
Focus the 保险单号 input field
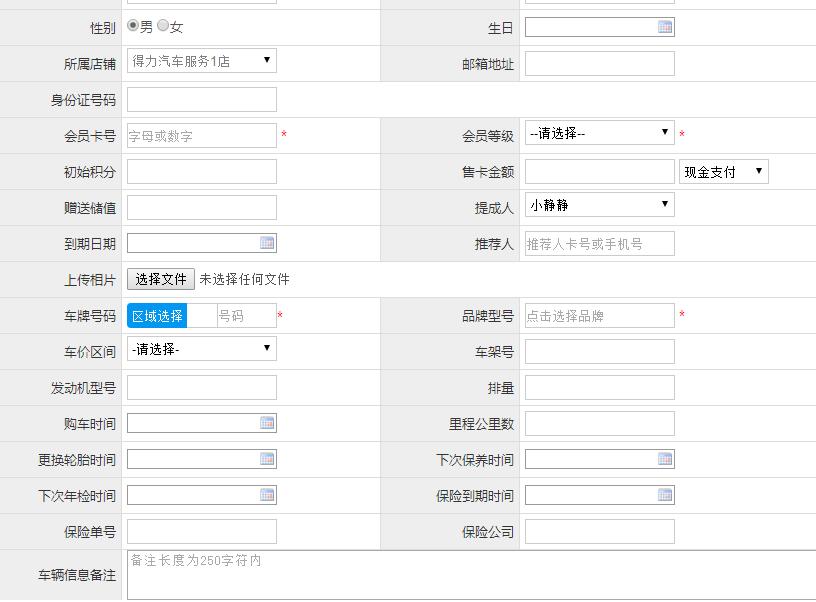click(202, 532)
